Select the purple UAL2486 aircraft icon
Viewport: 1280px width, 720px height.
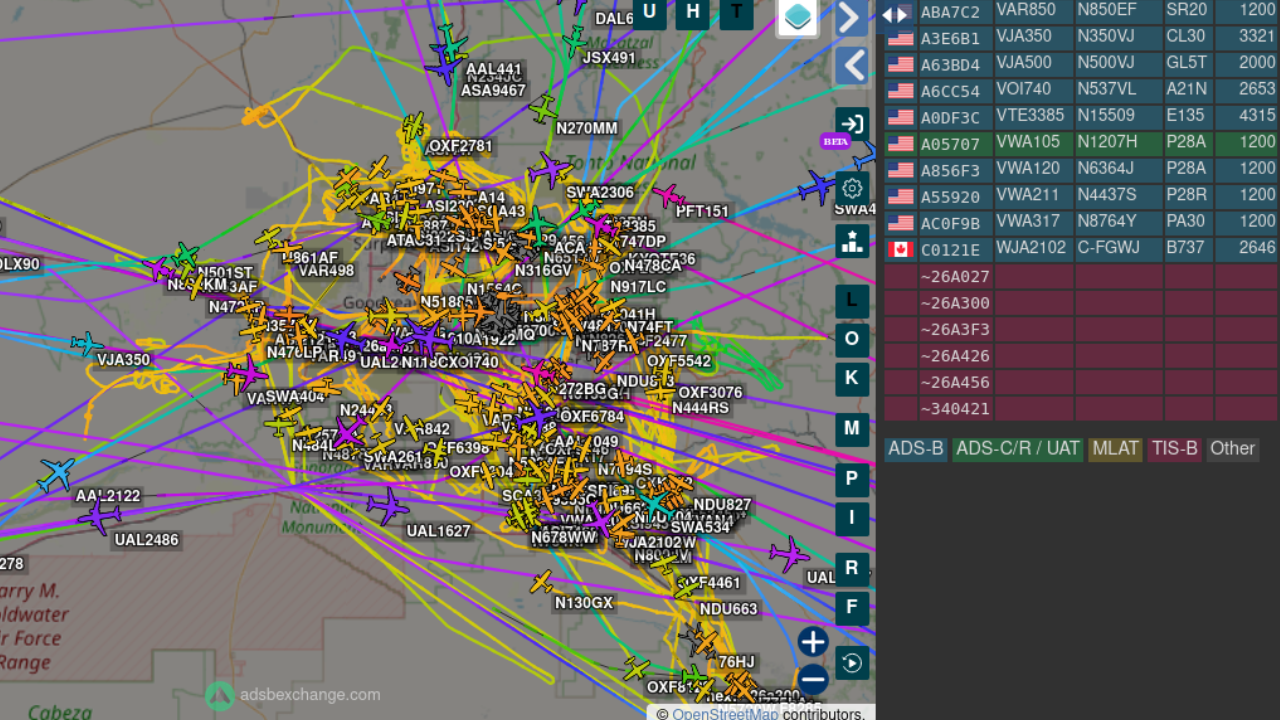(99, 516)
